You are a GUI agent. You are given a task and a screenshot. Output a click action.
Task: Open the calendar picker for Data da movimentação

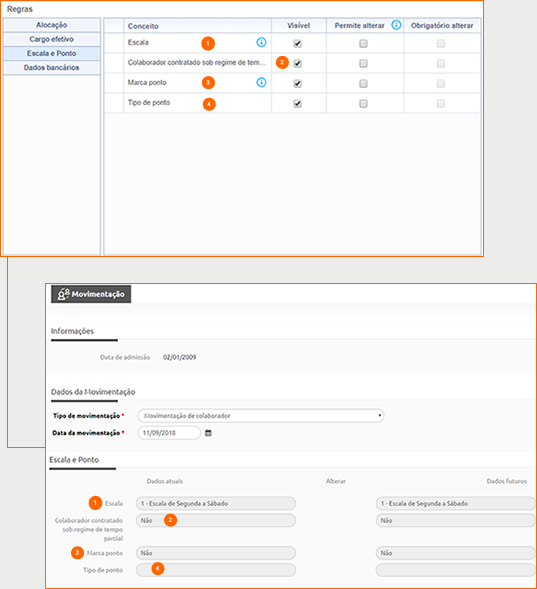click(208, 433)
